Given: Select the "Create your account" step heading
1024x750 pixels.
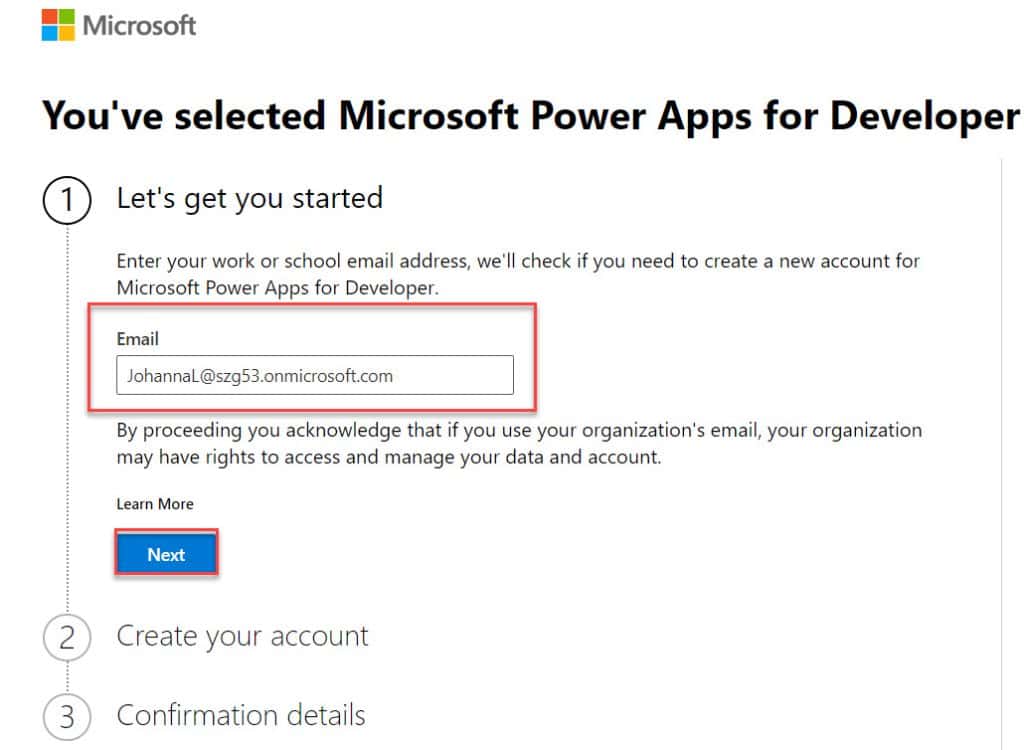Looking at the screenshot, I should (x=242, y=636).
